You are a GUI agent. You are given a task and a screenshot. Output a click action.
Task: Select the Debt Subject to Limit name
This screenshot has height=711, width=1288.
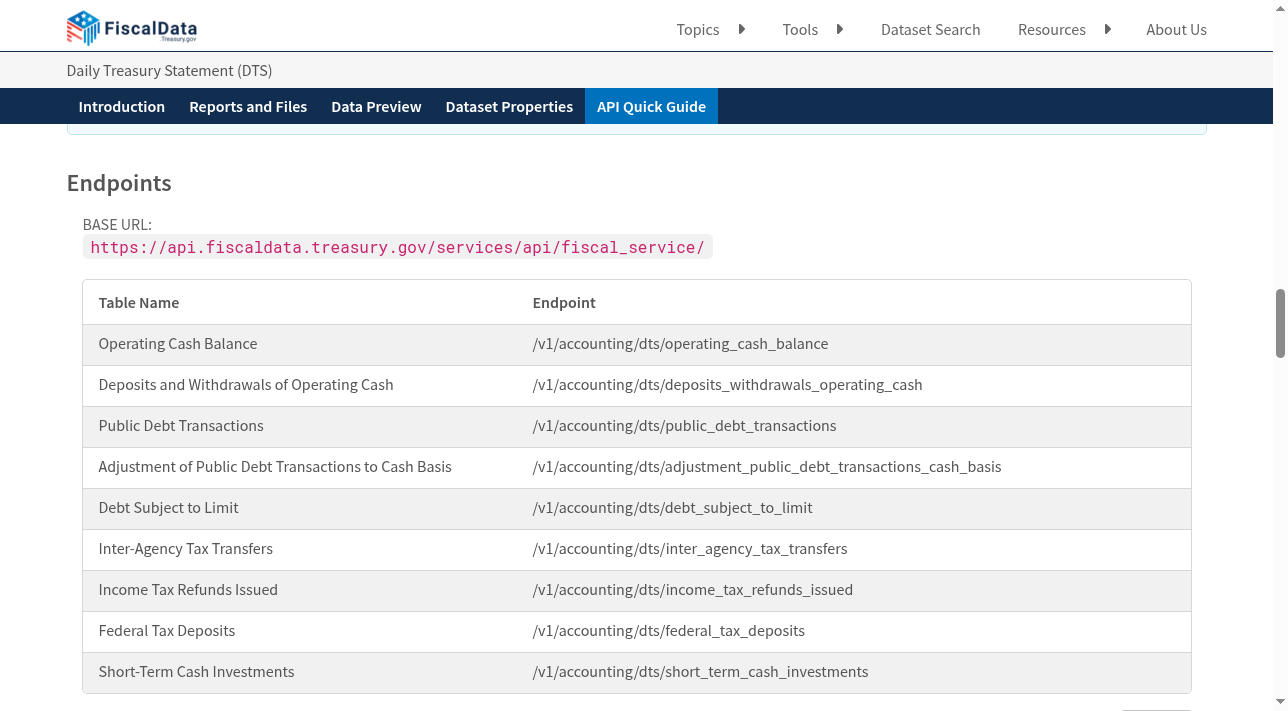click(x=169, y=508)
